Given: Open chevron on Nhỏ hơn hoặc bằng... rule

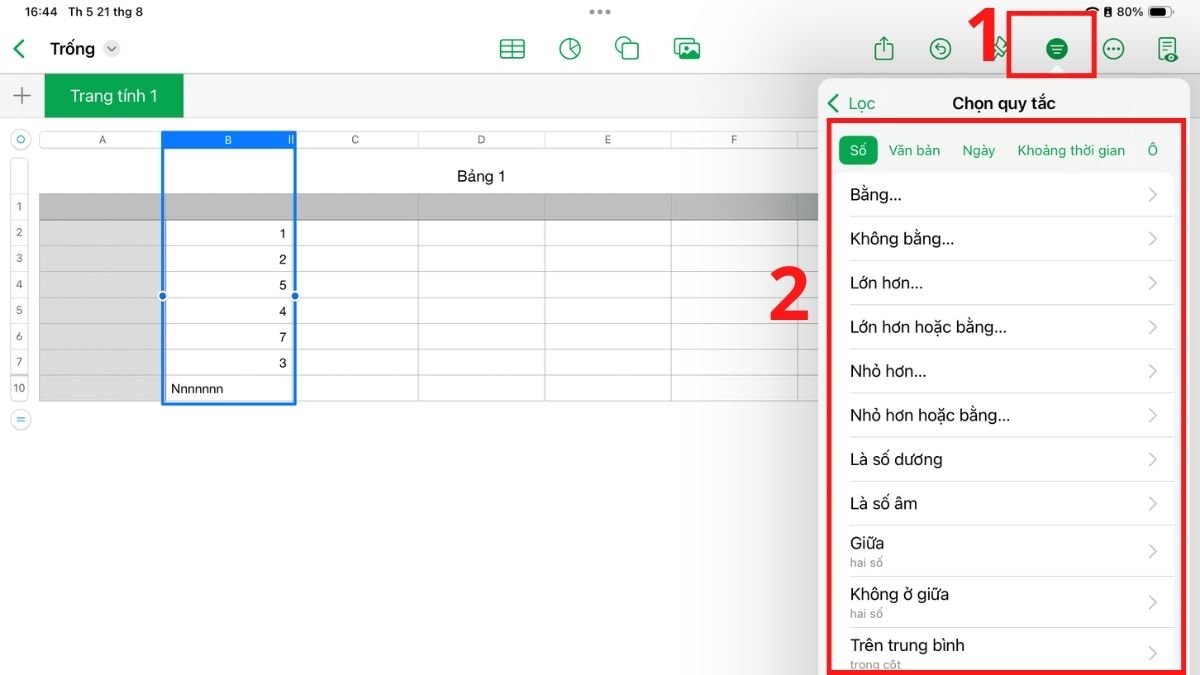Looking at the screenshot, I should pyautogui.click(x=1152, y=415).
